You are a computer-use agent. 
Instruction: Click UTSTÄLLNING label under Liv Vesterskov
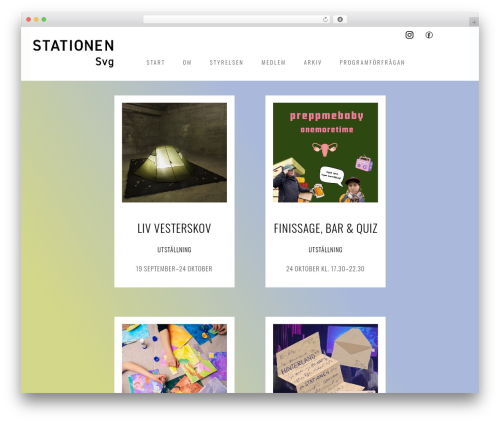174,250
